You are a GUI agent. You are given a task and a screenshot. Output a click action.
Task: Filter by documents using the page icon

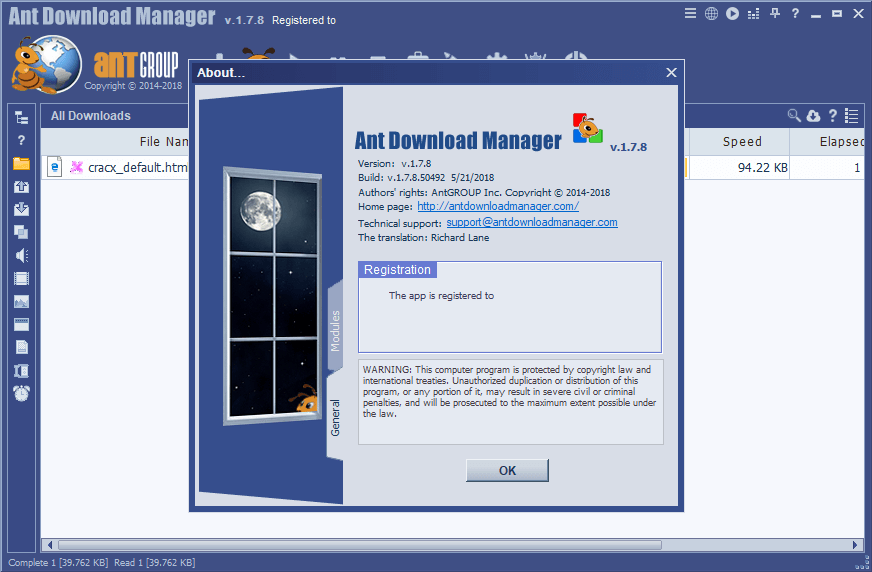21,347
